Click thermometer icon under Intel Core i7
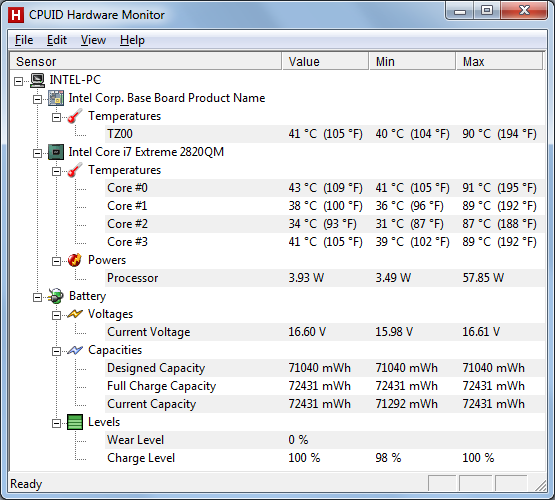This screenshot has height=500, width=555. point(75,170)
